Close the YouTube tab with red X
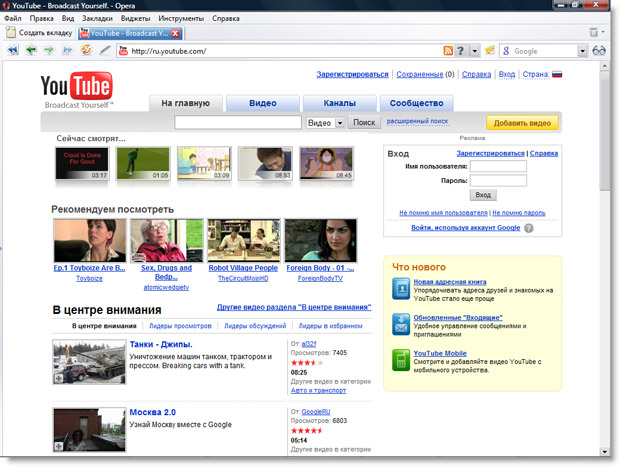 pyautogui.click(x=175, y=33)
